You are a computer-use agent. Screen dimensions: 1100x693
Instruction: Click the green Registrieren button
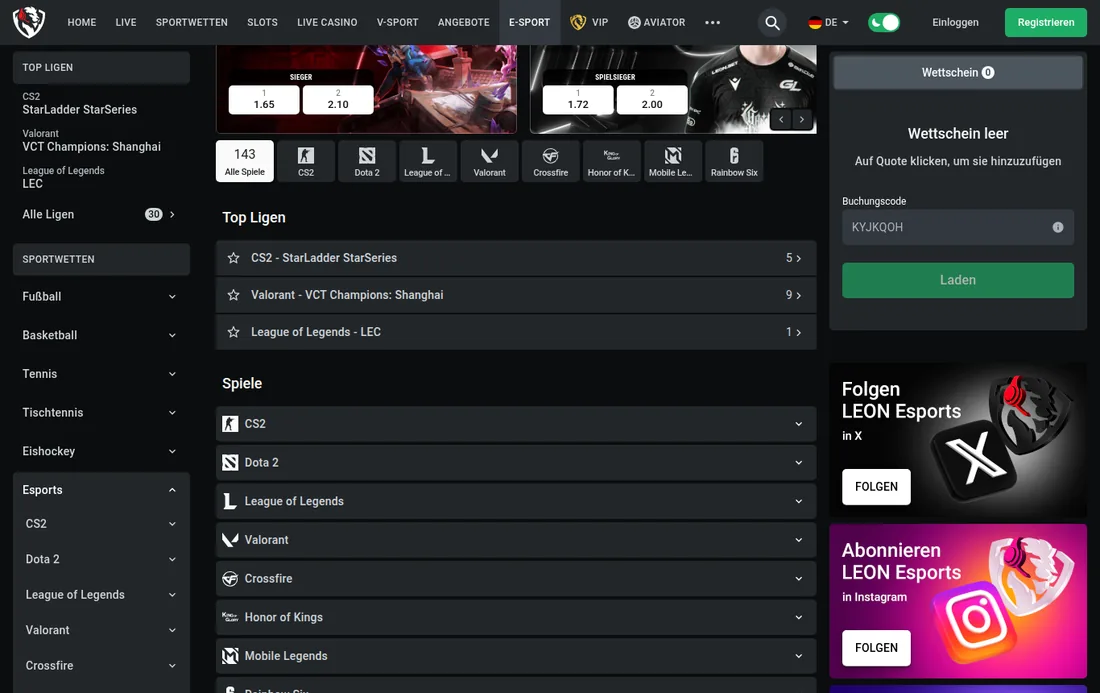1046,22
